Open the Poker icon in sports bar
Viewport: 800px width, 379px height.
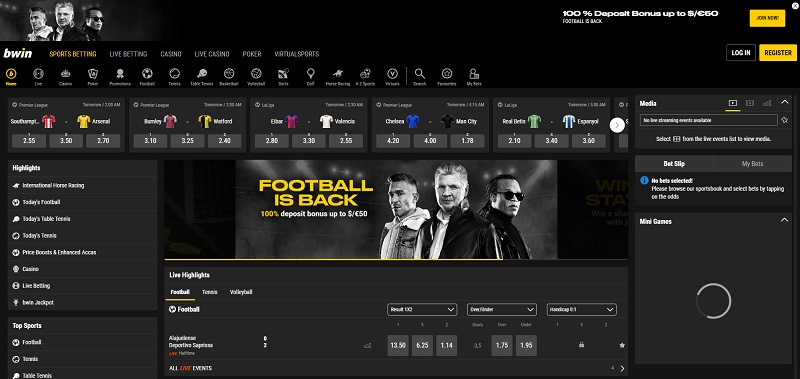(x=92, y=77)
